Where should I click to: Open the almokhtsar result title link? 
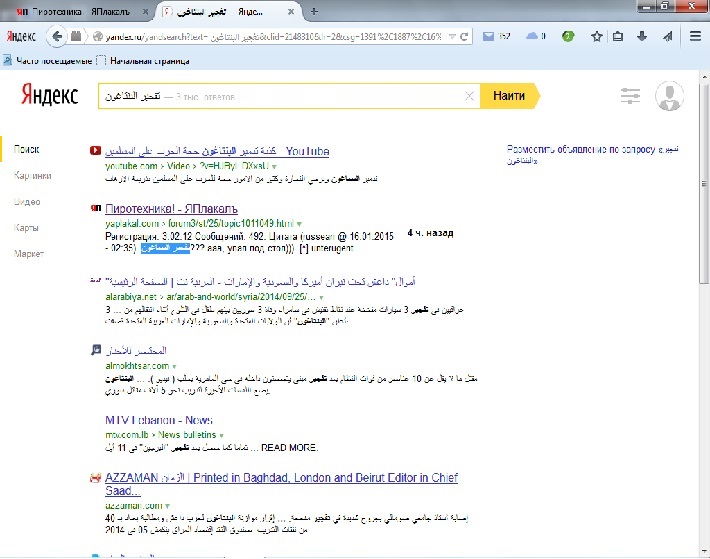pyautogui.click(x=136, y=350)
